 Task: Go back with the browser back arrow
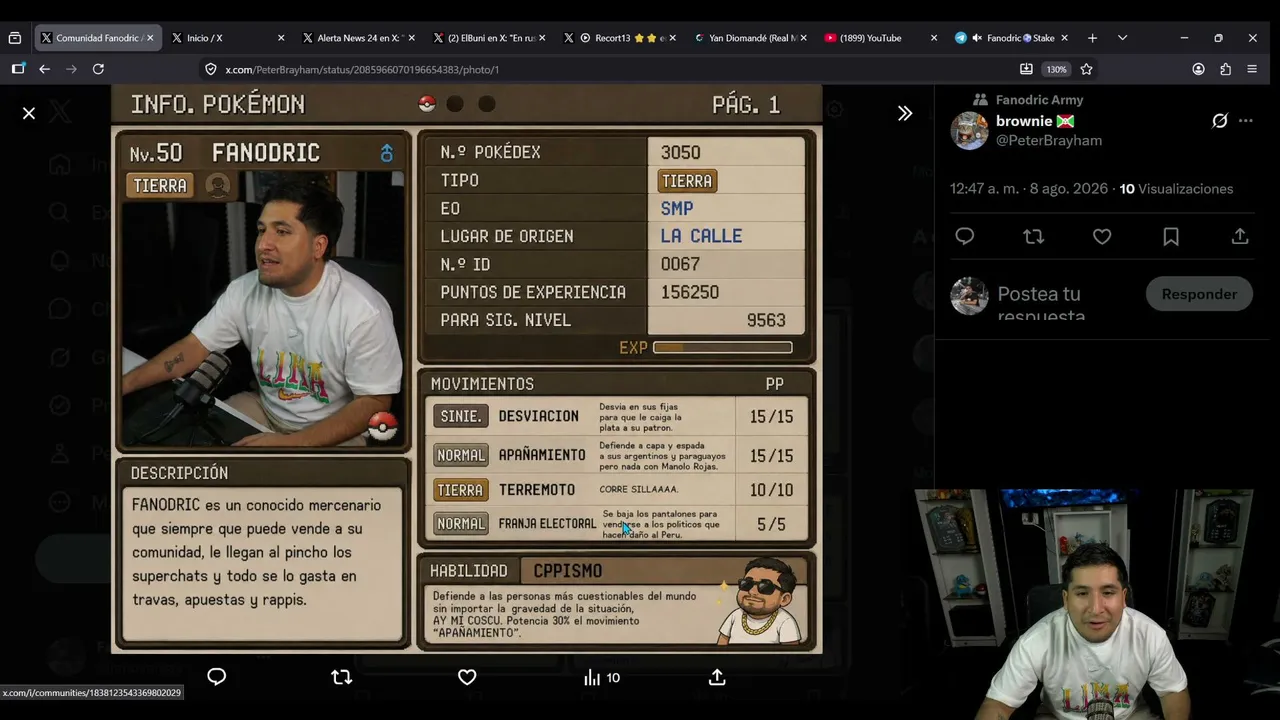pyautogui.click(x=44, y=69)
